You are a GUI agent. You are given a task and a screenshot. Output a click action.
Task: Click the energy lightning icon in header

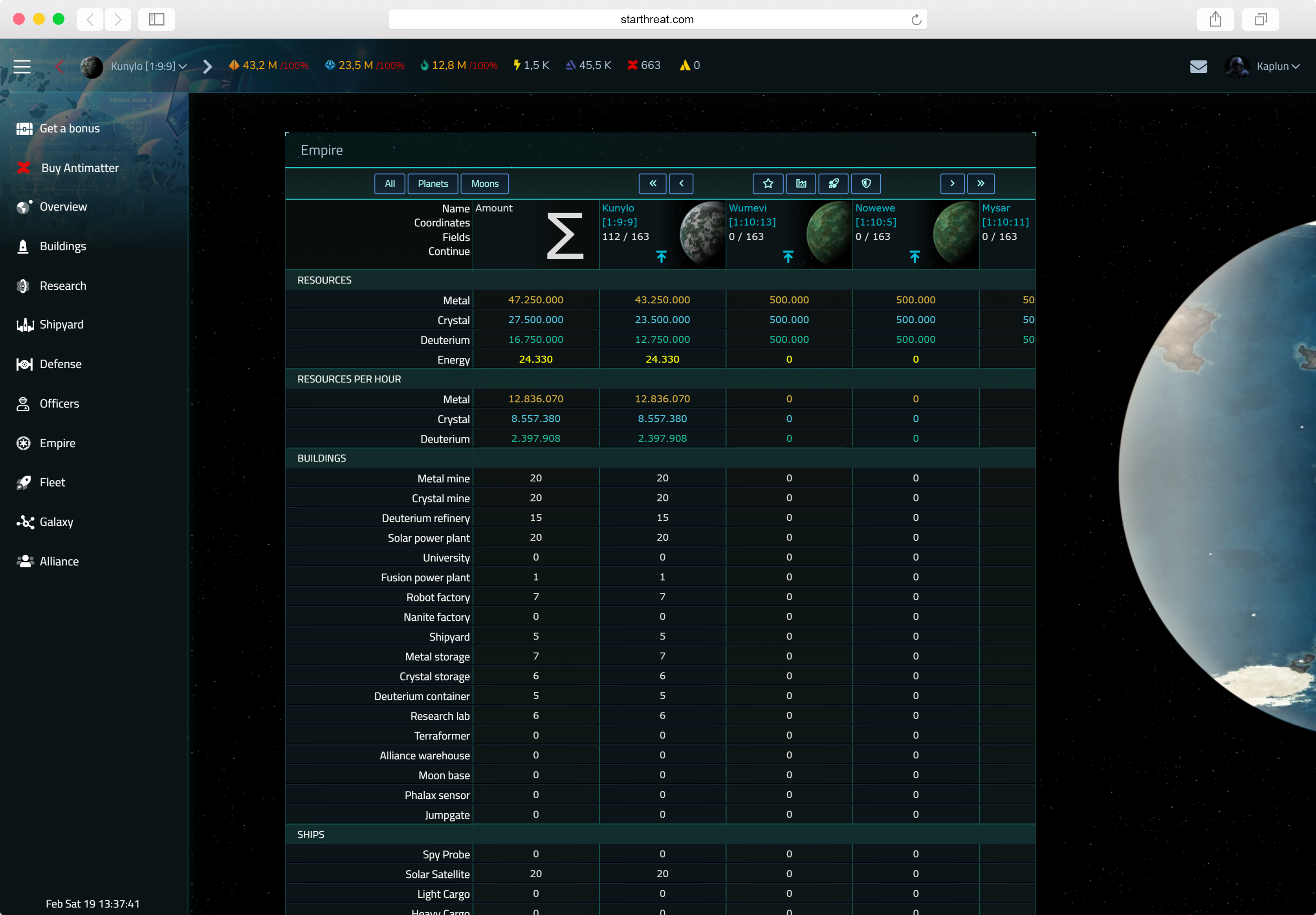point(517,65)
